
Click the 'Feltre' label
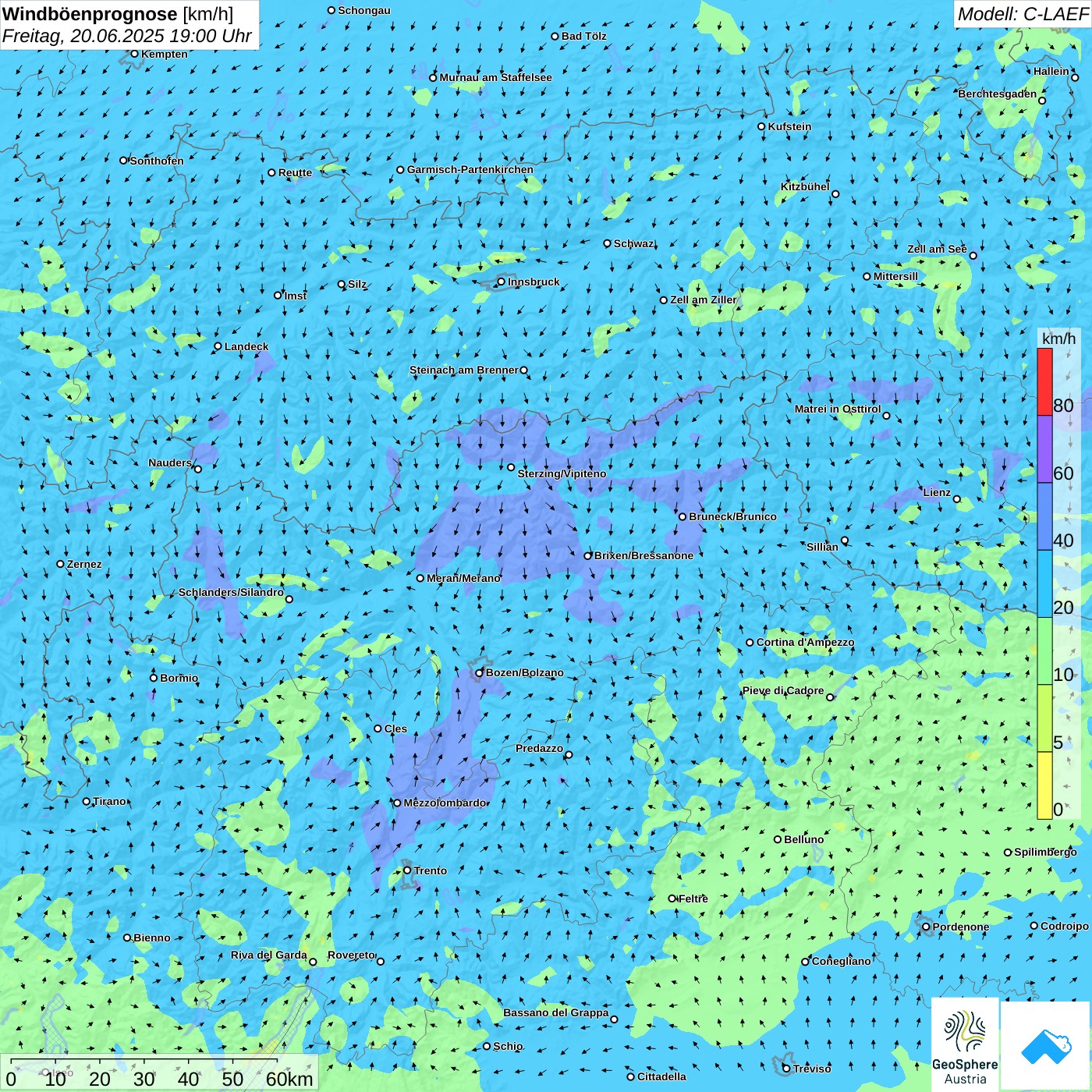(693, 899)
